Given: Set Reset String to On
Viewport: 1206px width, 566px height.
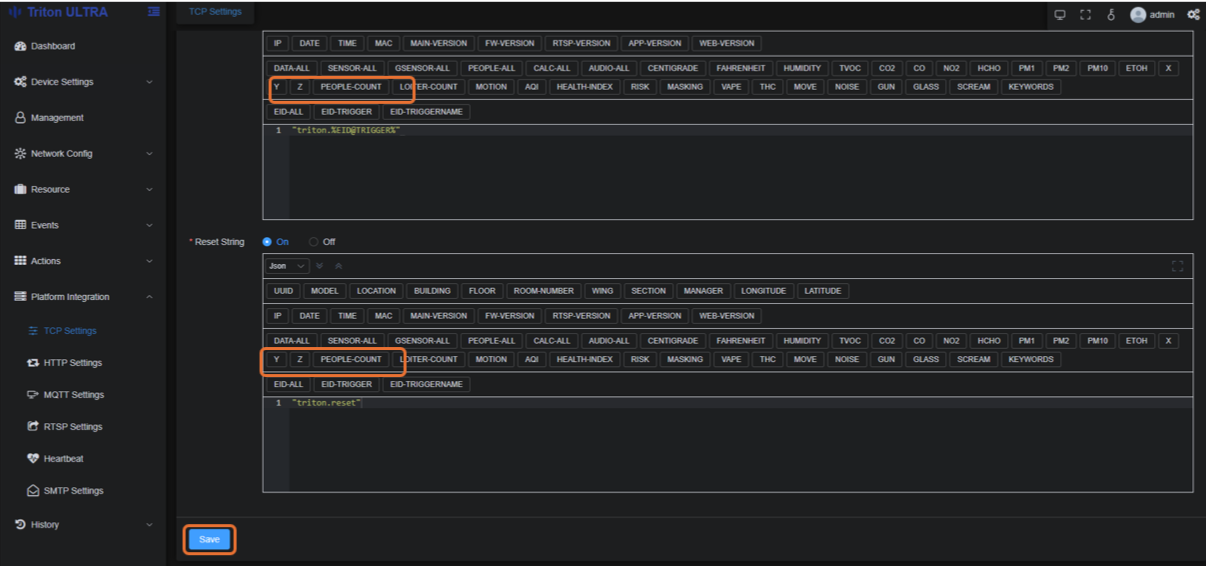Looking at the screenshot, I should [275, 242].
